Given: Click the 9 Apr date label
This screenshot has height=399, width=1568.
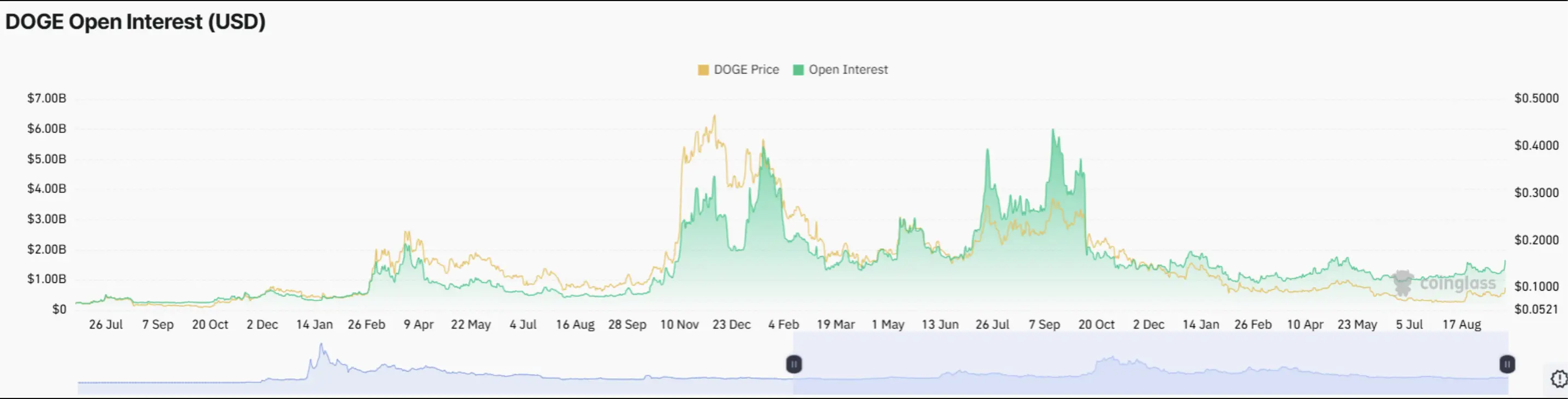Looking at the screenshot, I should point(419,324).
